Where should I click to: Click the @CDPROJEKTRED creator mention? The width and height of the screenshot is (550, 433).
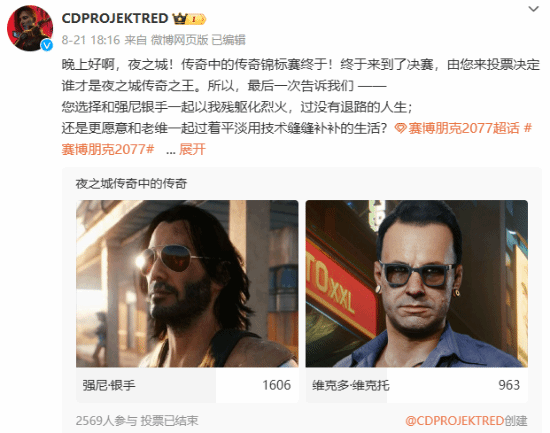455,420
